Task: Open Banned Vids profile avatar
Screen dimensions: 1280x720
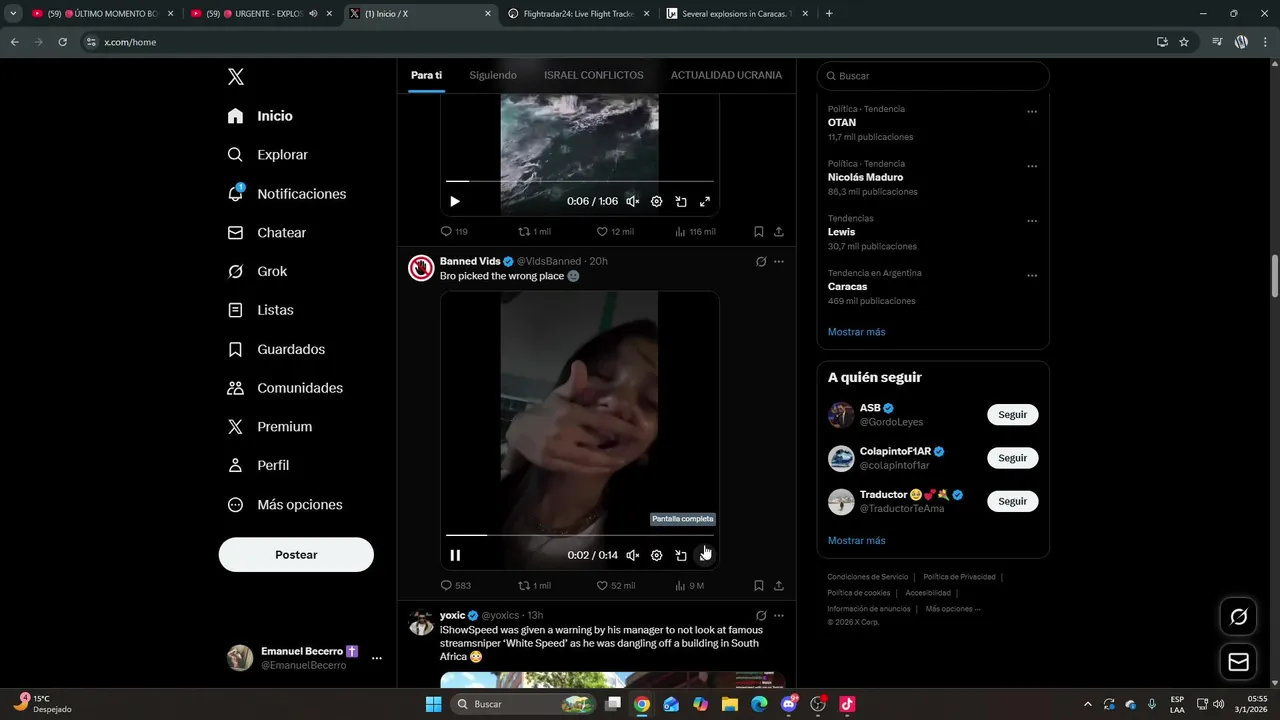Action: [421, 268]
